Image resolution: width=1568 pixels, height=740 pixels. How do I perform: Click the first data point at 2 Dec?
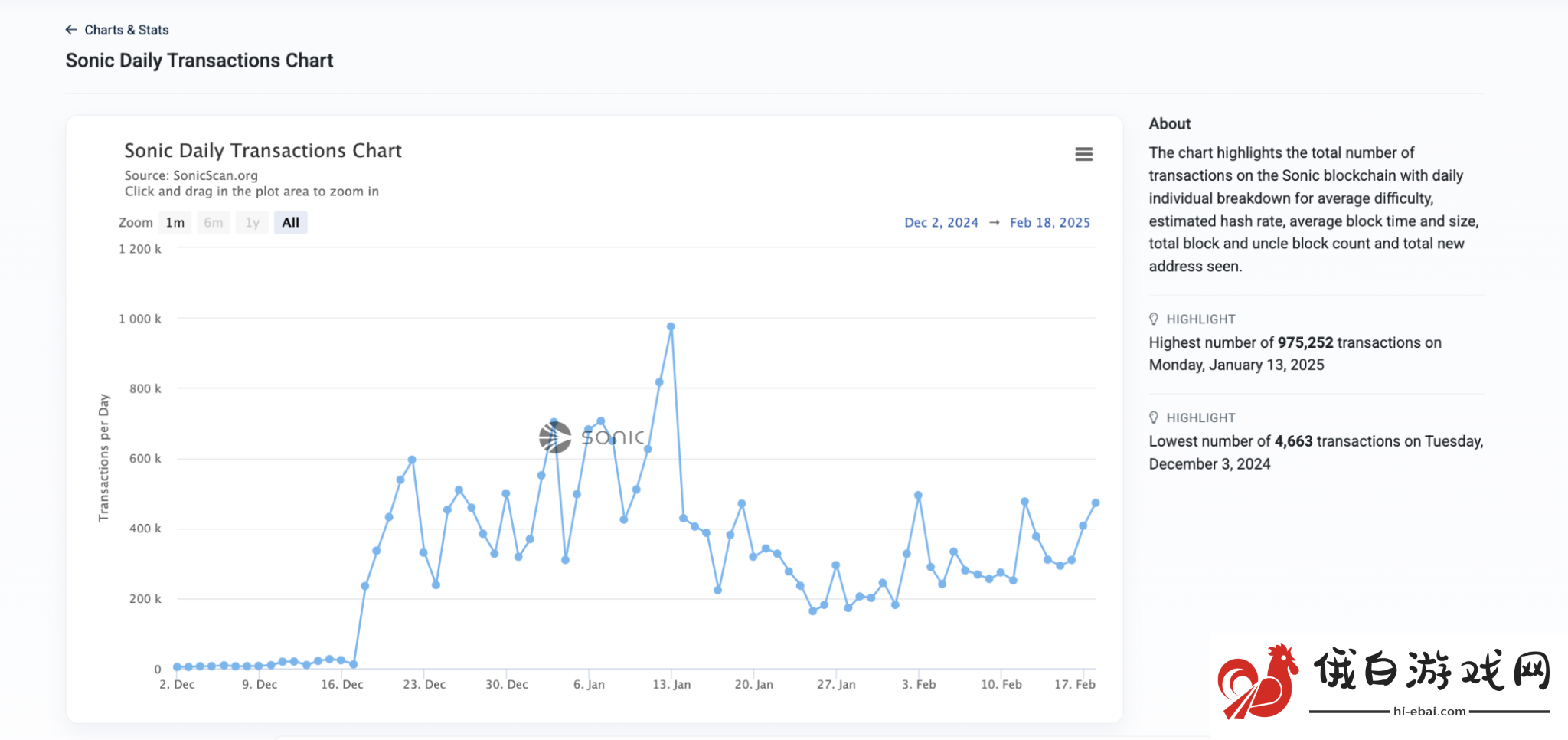(177, 667)
